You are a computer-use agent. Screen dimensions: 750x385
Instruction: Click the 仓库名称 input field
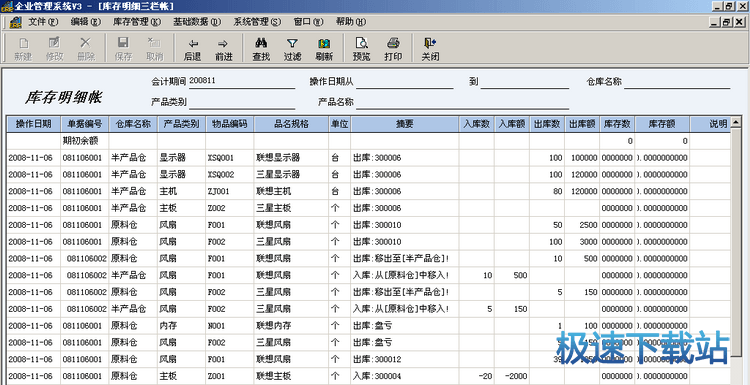677,82
